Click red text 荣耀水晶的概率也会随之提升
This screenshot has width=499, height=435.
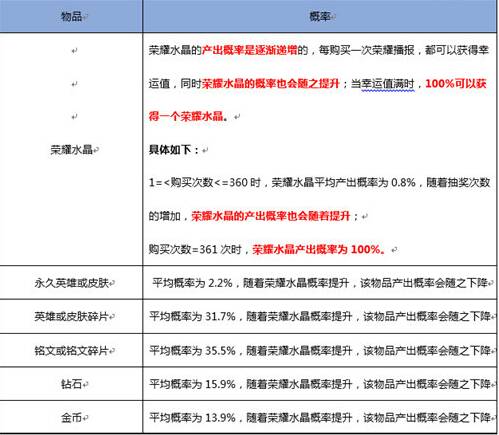[x=270, y=83]
